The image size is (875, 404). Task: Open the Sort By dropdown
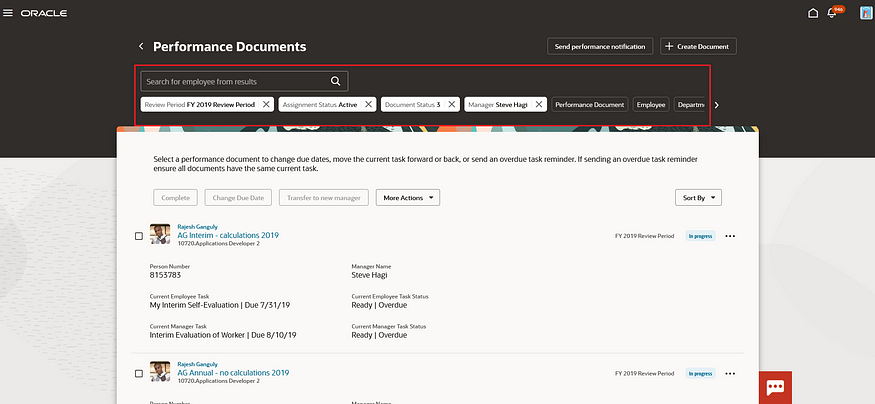coord(698,198)
